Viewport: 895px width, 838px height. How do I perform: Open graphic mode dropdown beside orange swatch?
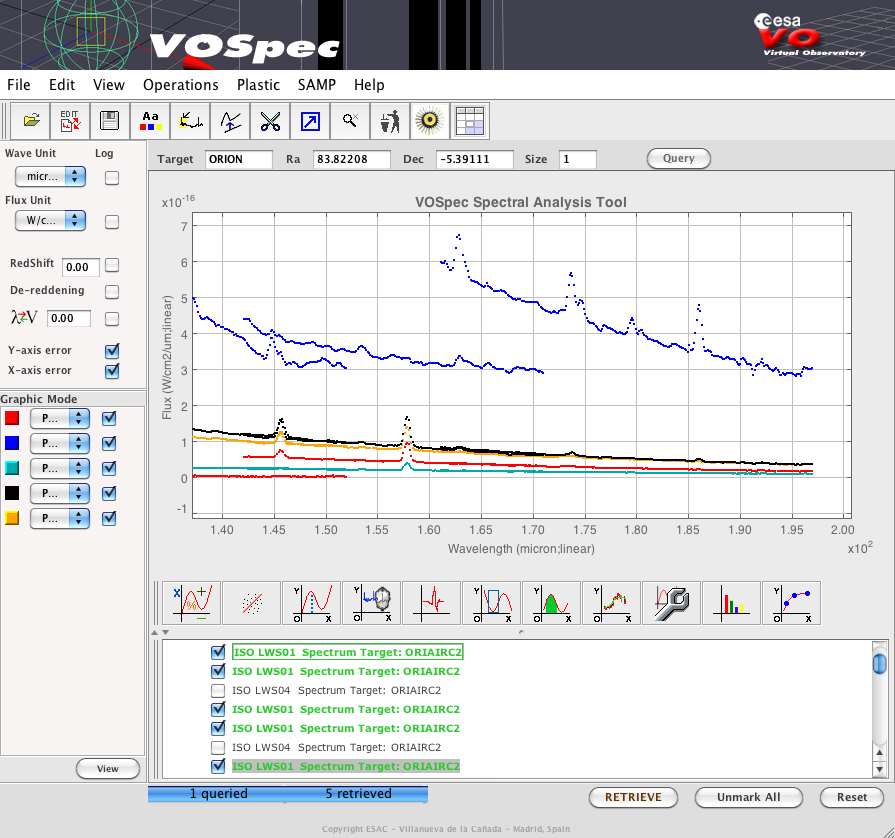click(x=60, y=518)
